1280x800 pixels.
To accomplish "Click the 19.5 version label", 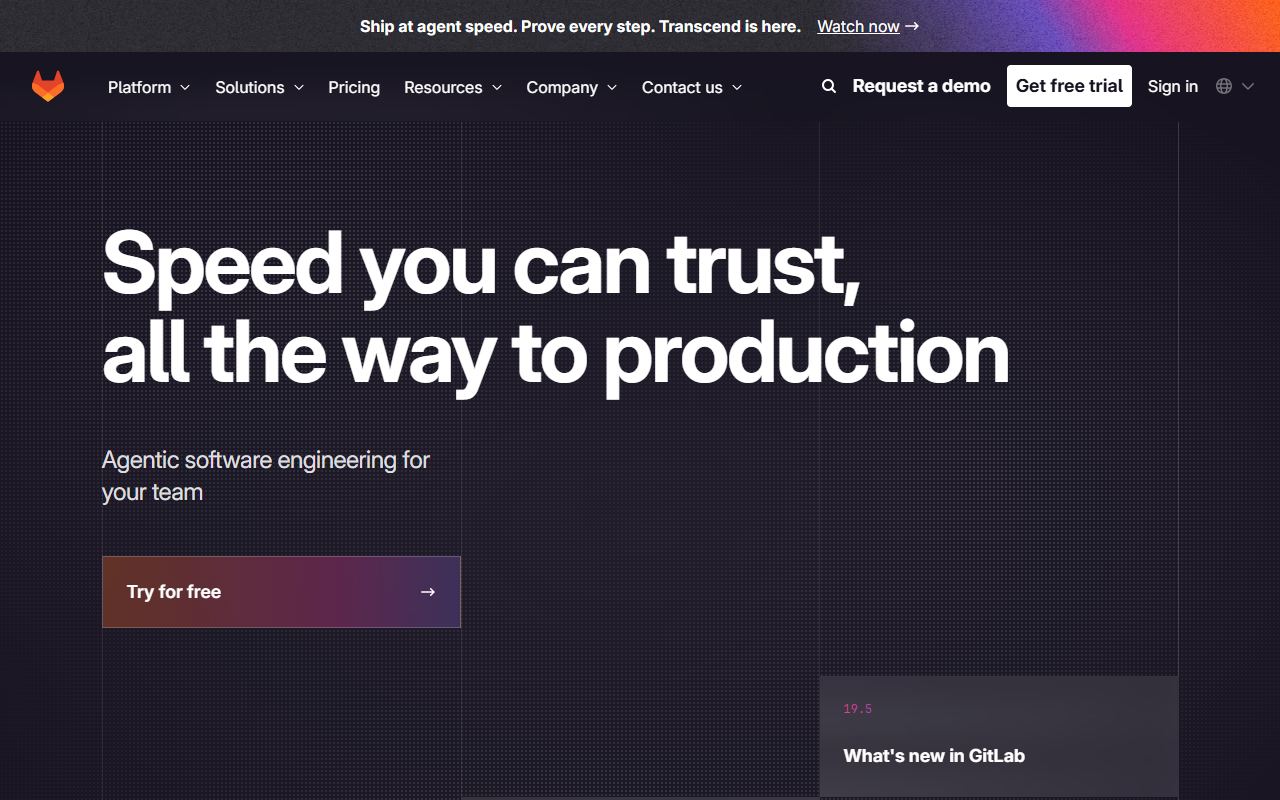I will [857, 709].
